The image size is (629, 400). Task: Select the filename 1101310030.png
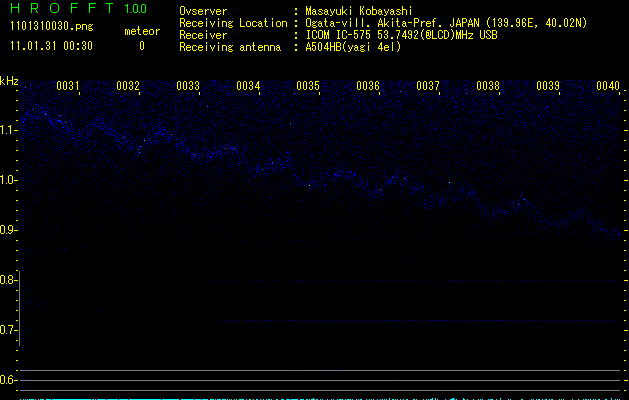click(52, 26)
